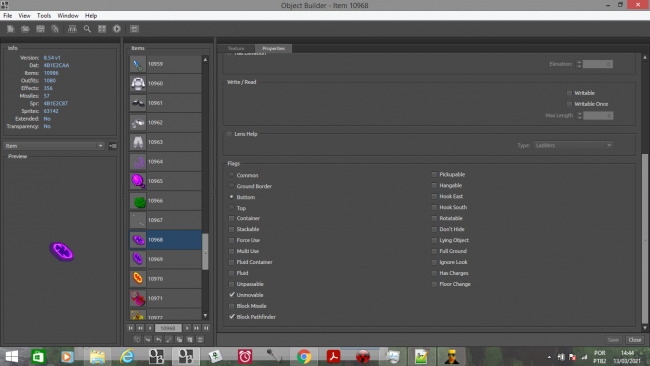Select the Common radio option
The height and width of the screenshot is (366, 650).
coord(231,175)
